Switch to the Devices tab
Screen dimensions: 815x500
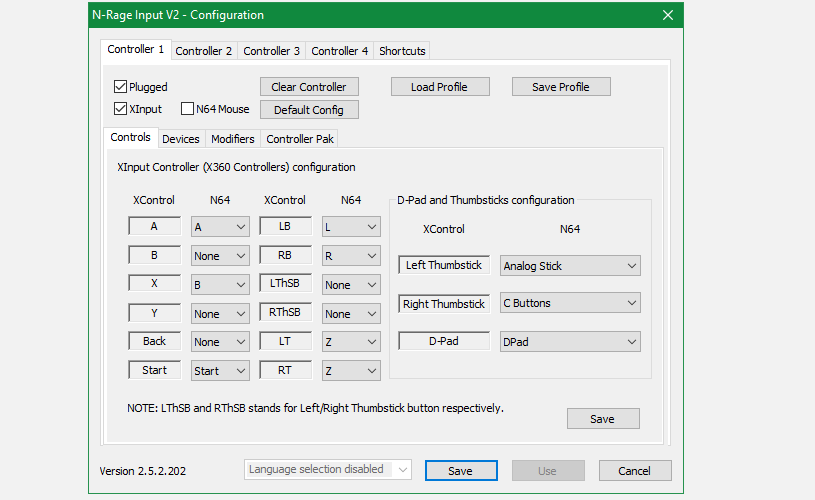pyautogui.click(x=181, y=139)
